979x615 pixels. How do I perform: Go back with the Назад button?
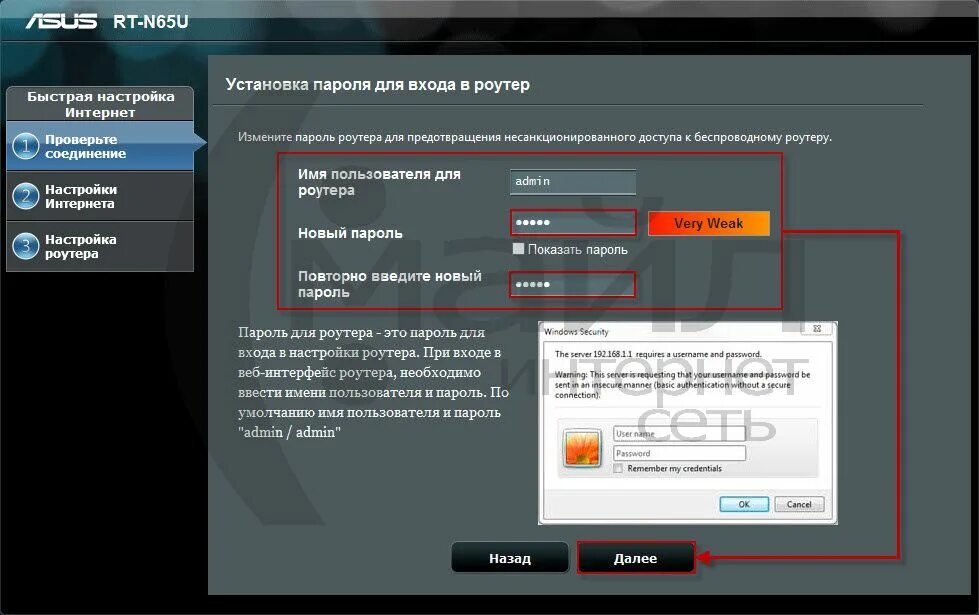pyautogui.click(x=509, y=558)
